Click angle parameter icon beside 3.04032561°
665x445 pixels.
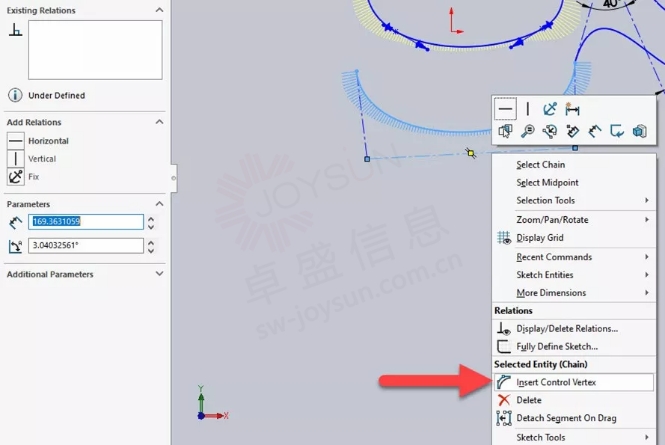(16, 246)
